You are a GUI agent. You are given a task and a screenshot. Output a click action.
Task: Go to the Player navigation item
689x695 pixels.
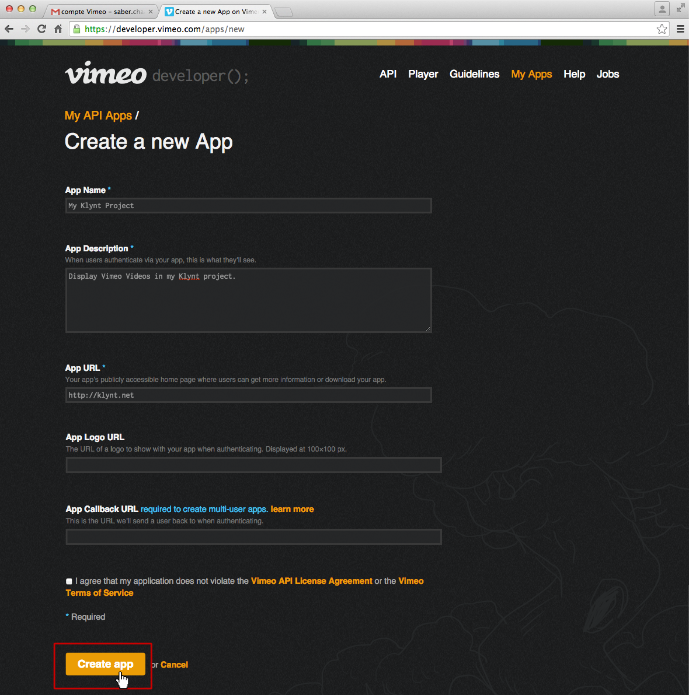pyautogui.click(x=423, y=74)
